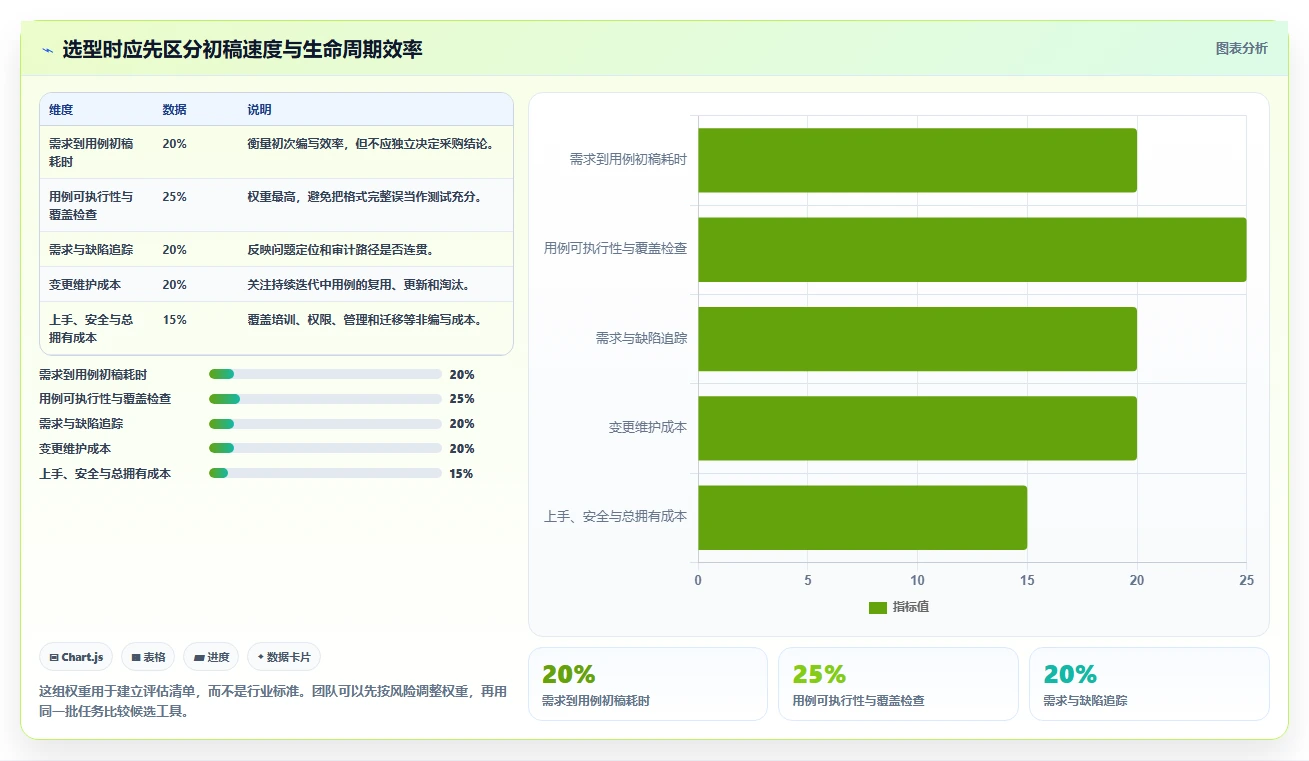The image size is (1309, 761).
Task: Click description 关注持续迭代中用例的复用、更新和淘汰。
Action: click(360, 284)
